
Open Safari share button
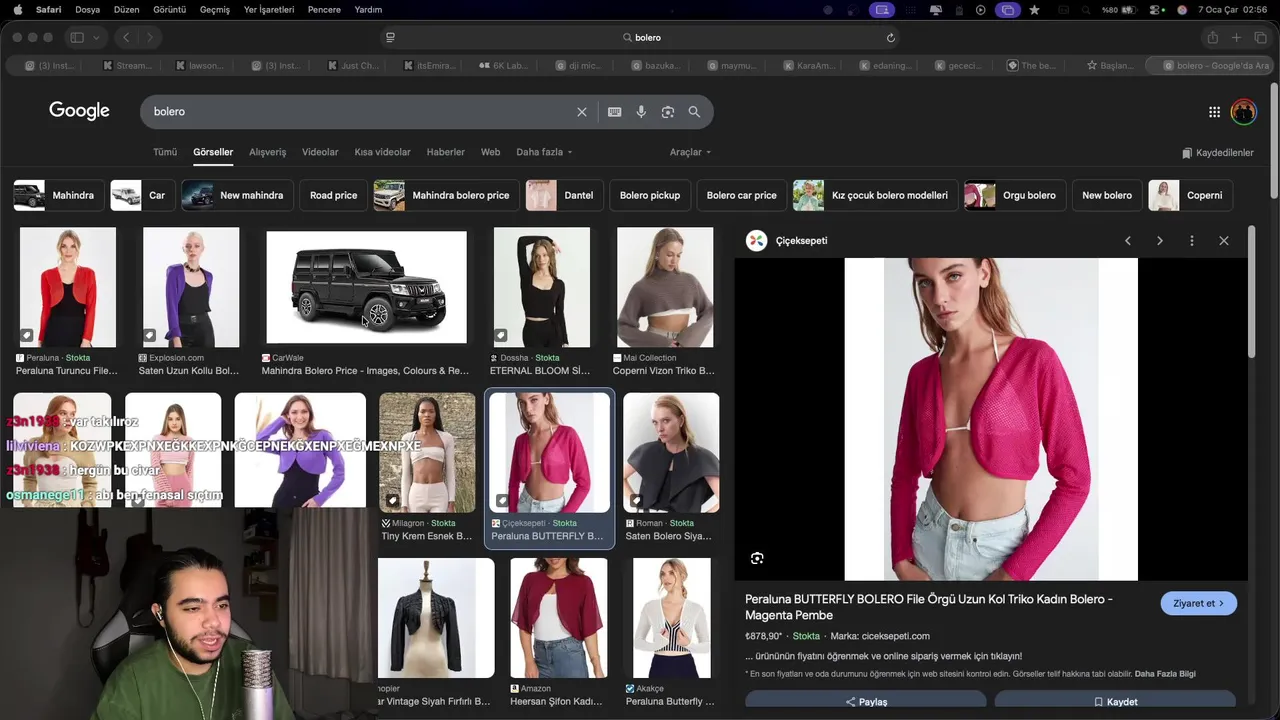1213,38
